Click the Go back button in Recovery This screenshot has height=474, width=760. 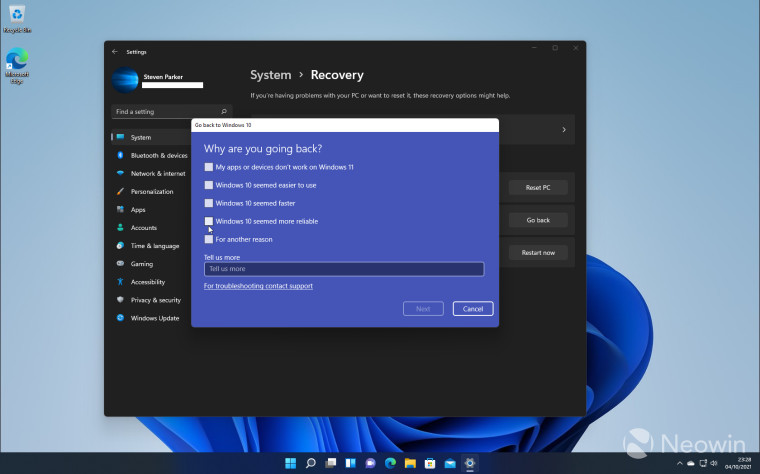pos(538,220)
